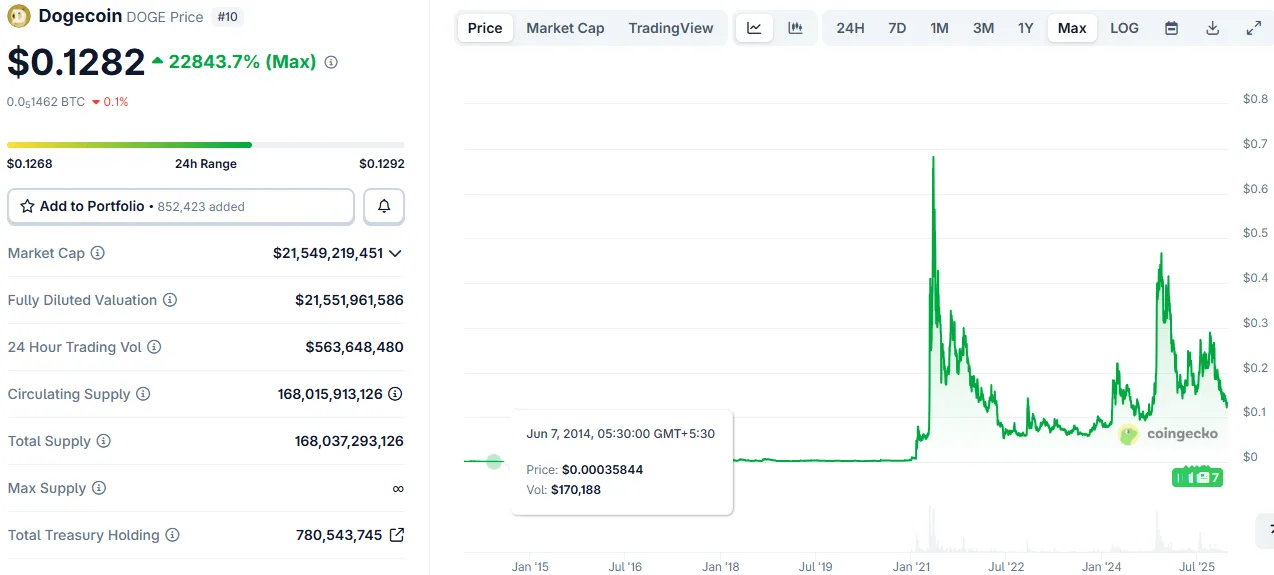The width and height of the screenshot is (1274, 575).
Task: Click the #10 rank badge
Action: click(x=229, y=17)
